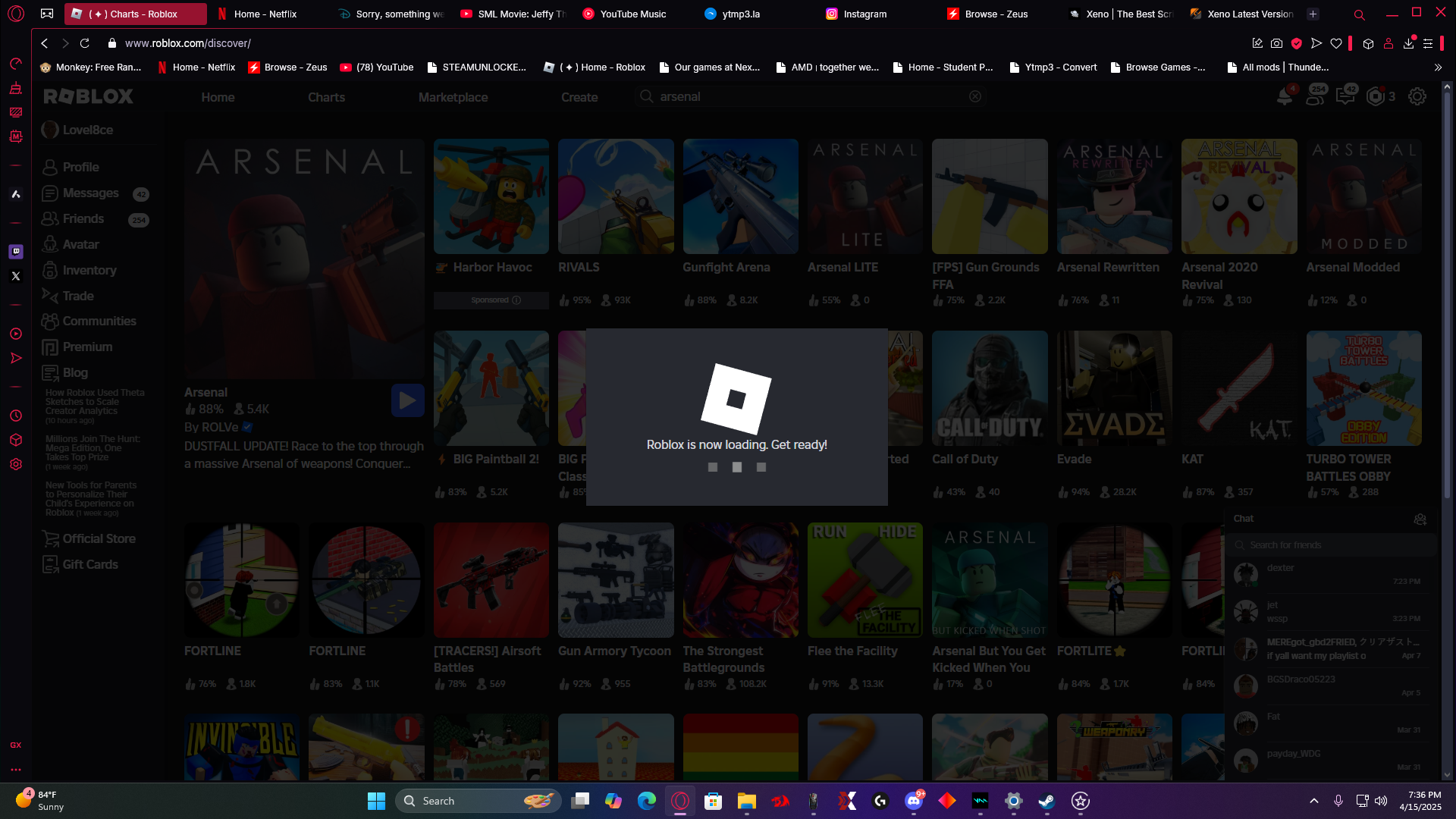
Task: Open Roblox notifications bell icon
Action: pos(1284,97)
